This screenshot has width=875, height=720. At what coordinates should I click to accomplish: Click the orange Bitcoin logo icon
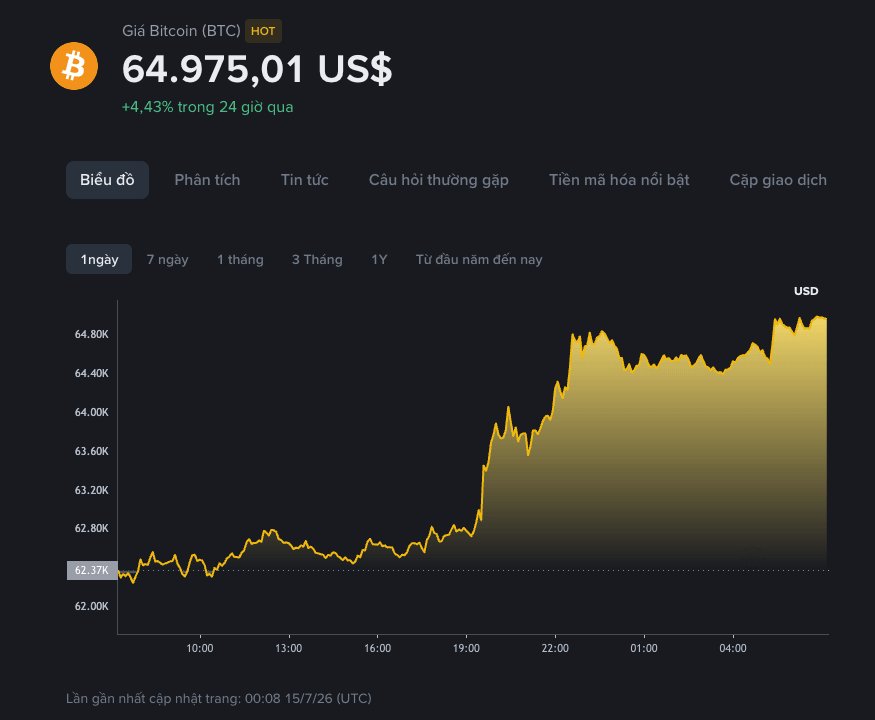point(74,66)
